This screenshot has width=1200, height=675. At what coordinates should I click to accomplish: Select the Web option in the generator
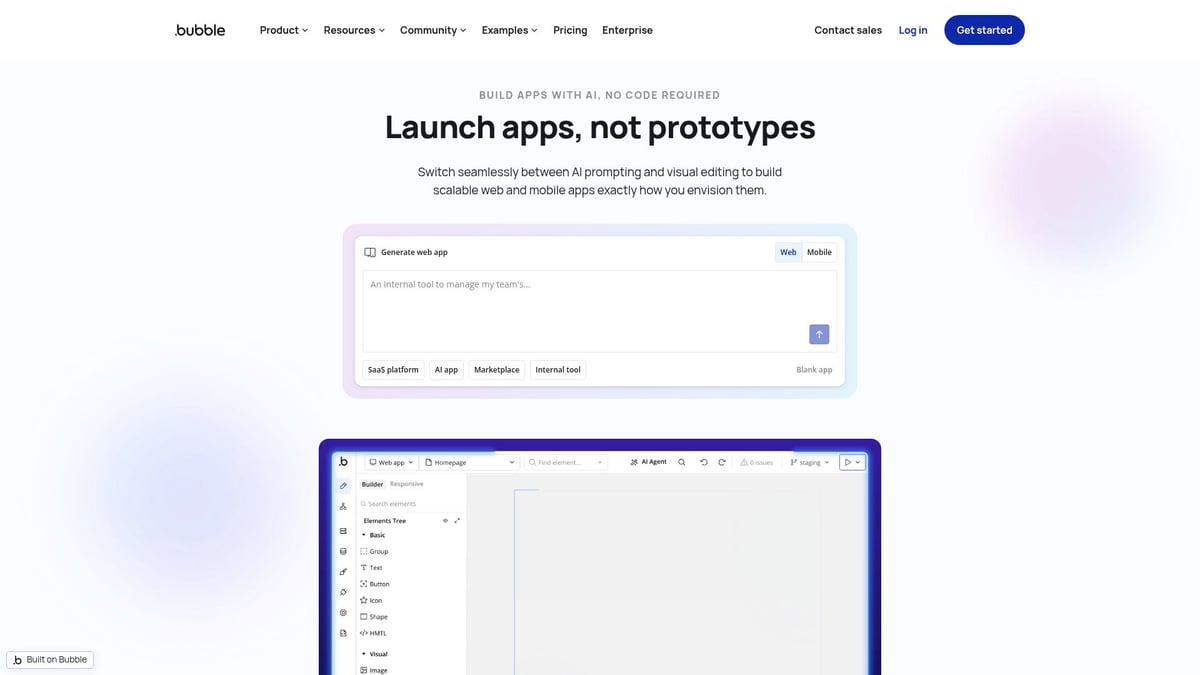tap(788, 252)
